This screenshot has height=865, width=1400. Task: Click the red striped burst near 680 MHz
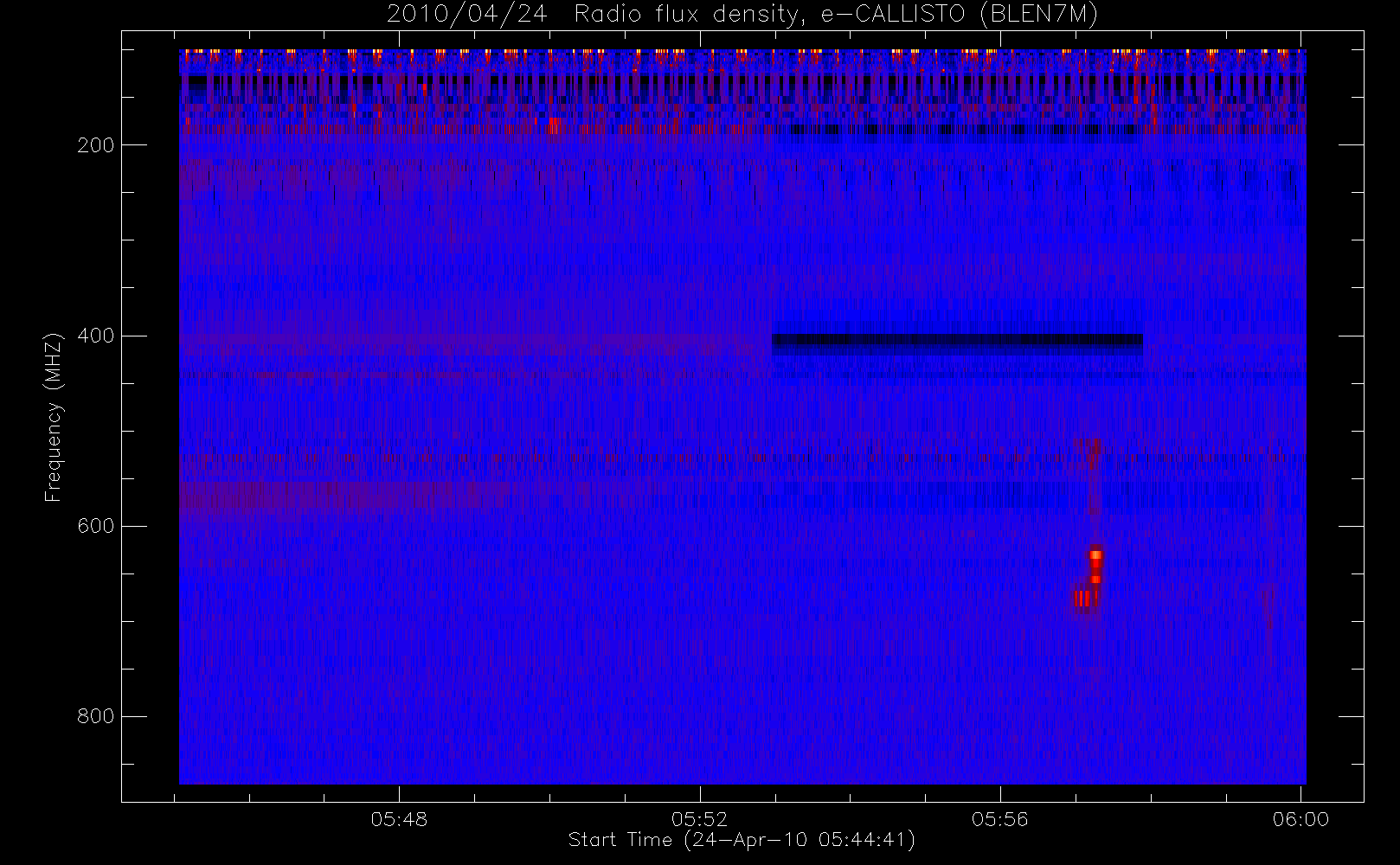(1085, 598)
